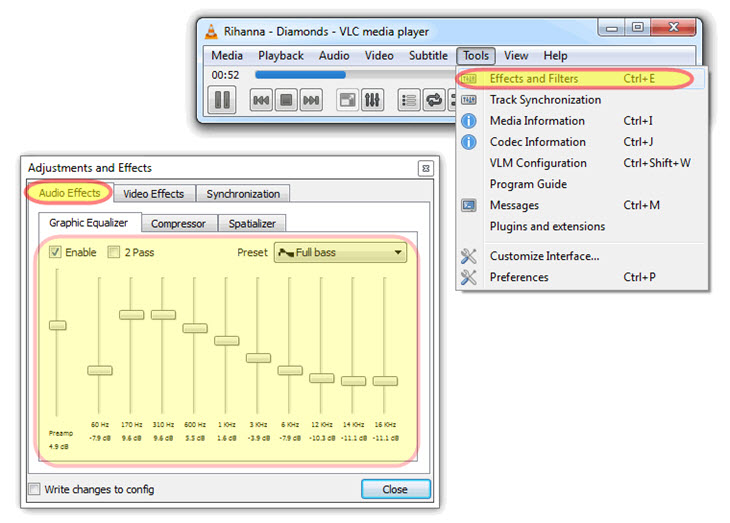Screen dimensions: 730x523
Task: Switch to Synchronization tab
Action: [243, 194]
